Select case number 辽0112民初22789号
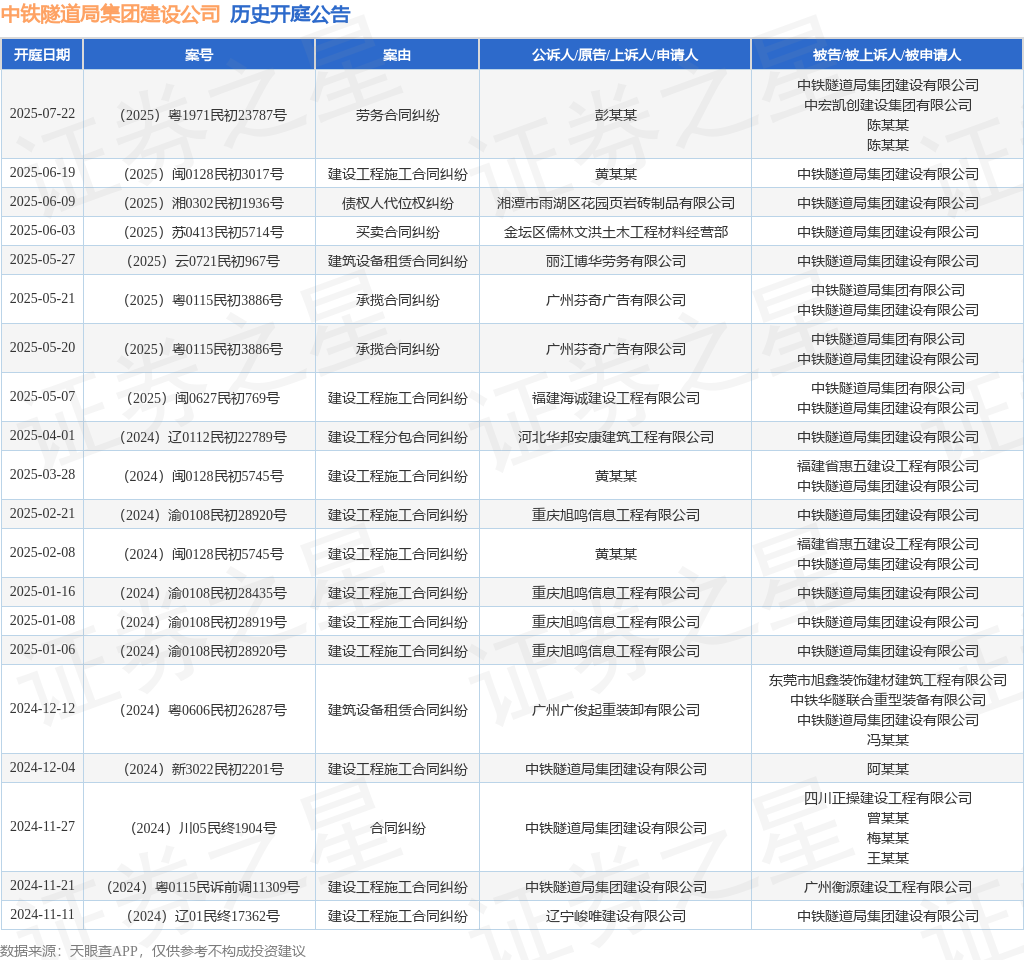This screenshot has height=960, width=1024. [203, 438]
